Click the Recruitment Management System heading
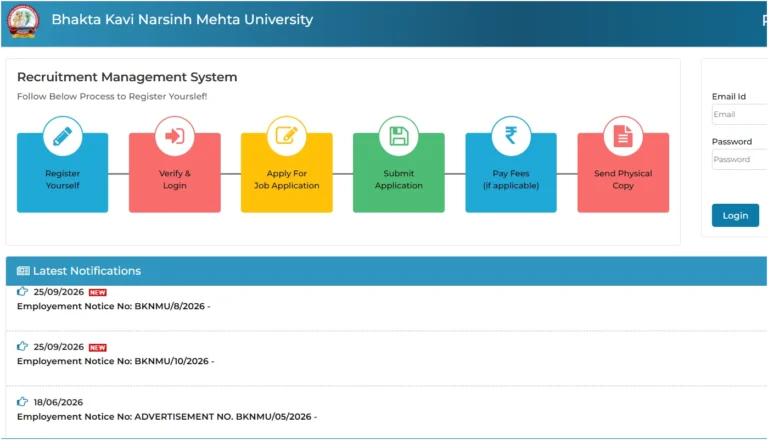This screenshot has width=768, height=440. (x=127, y=77)
